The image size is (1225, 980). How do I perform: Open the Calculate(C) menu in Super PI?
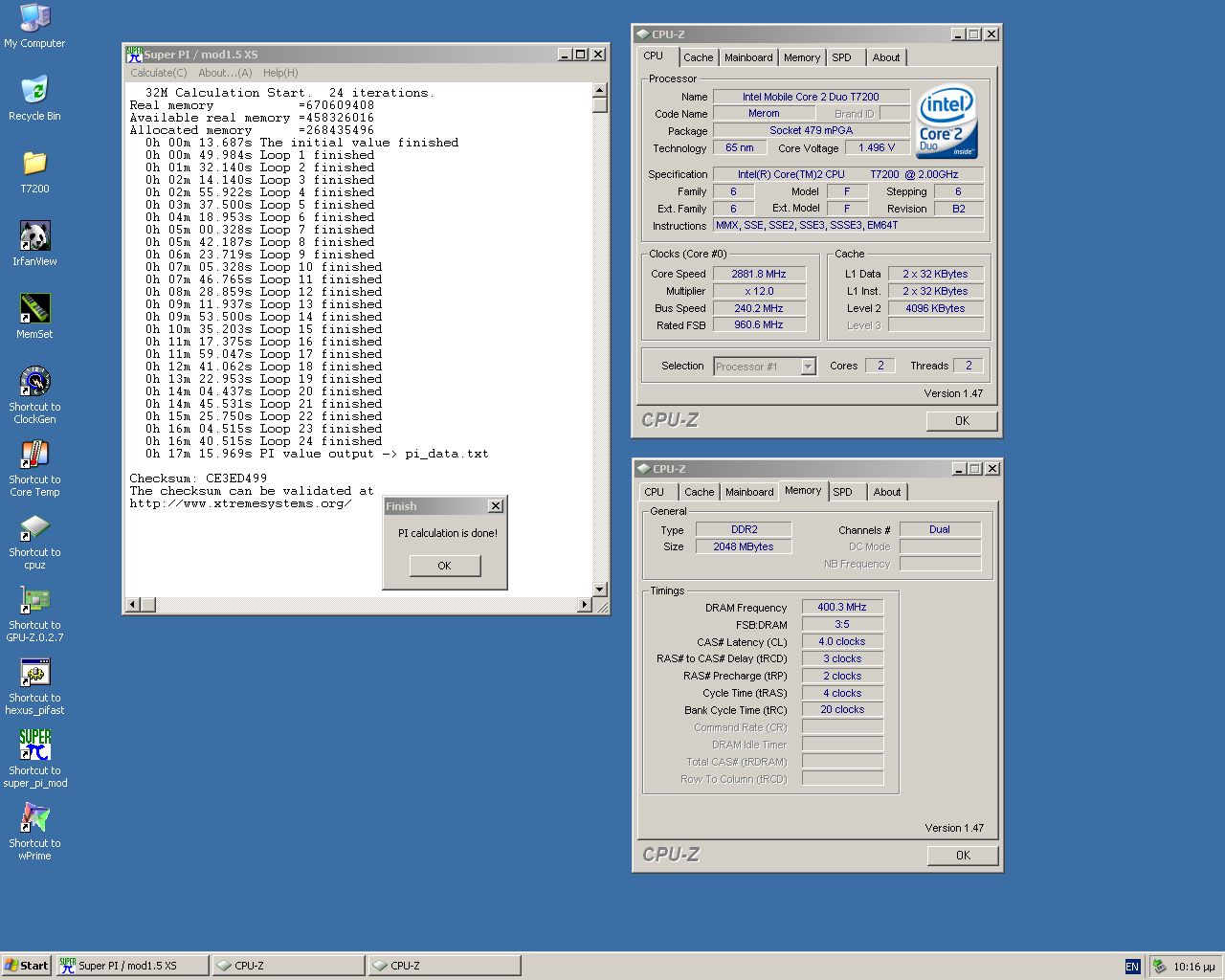(159, 73)
